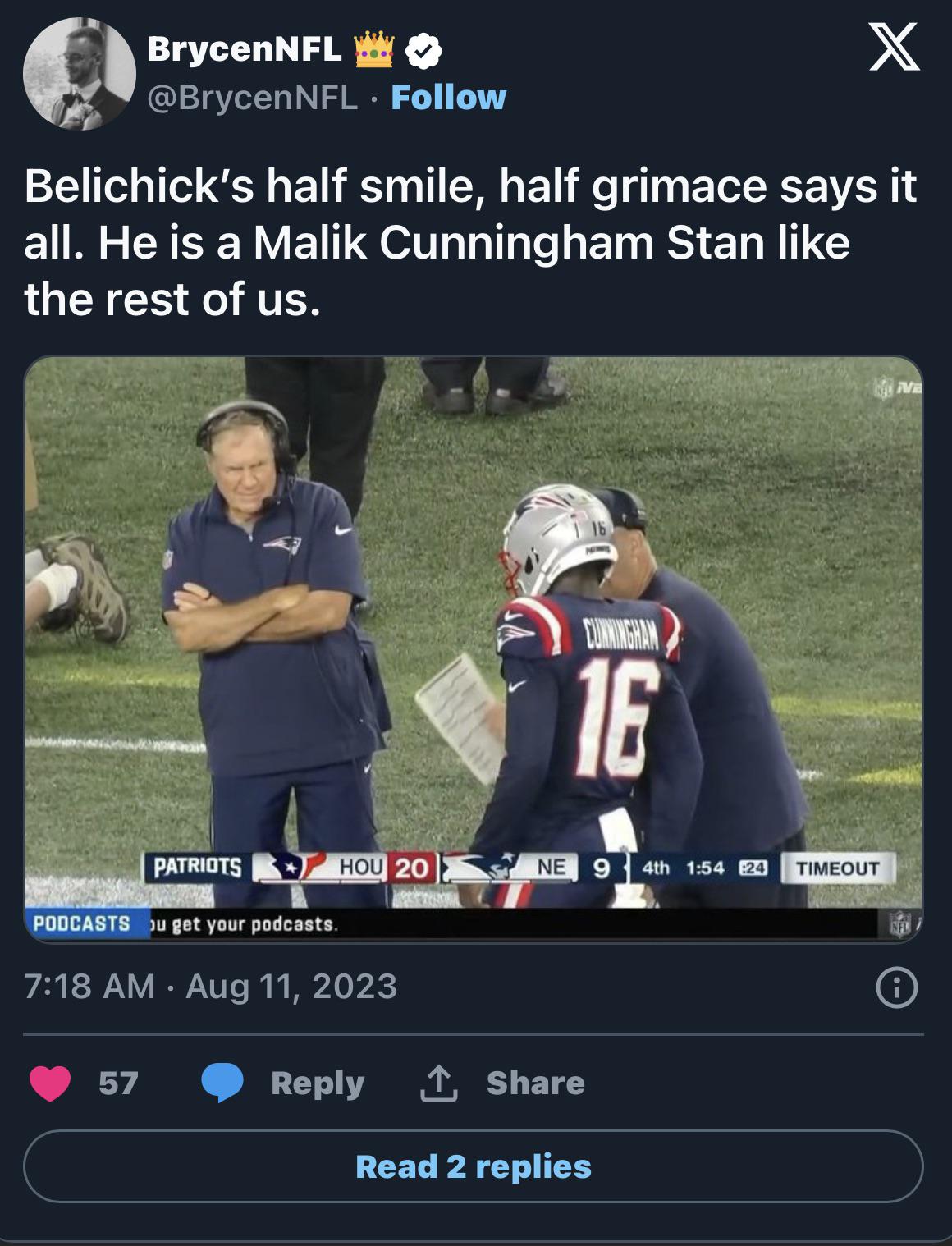Click the tweet text about Belichick
The height and width of the screenshot is (1246, 952).
469,242
